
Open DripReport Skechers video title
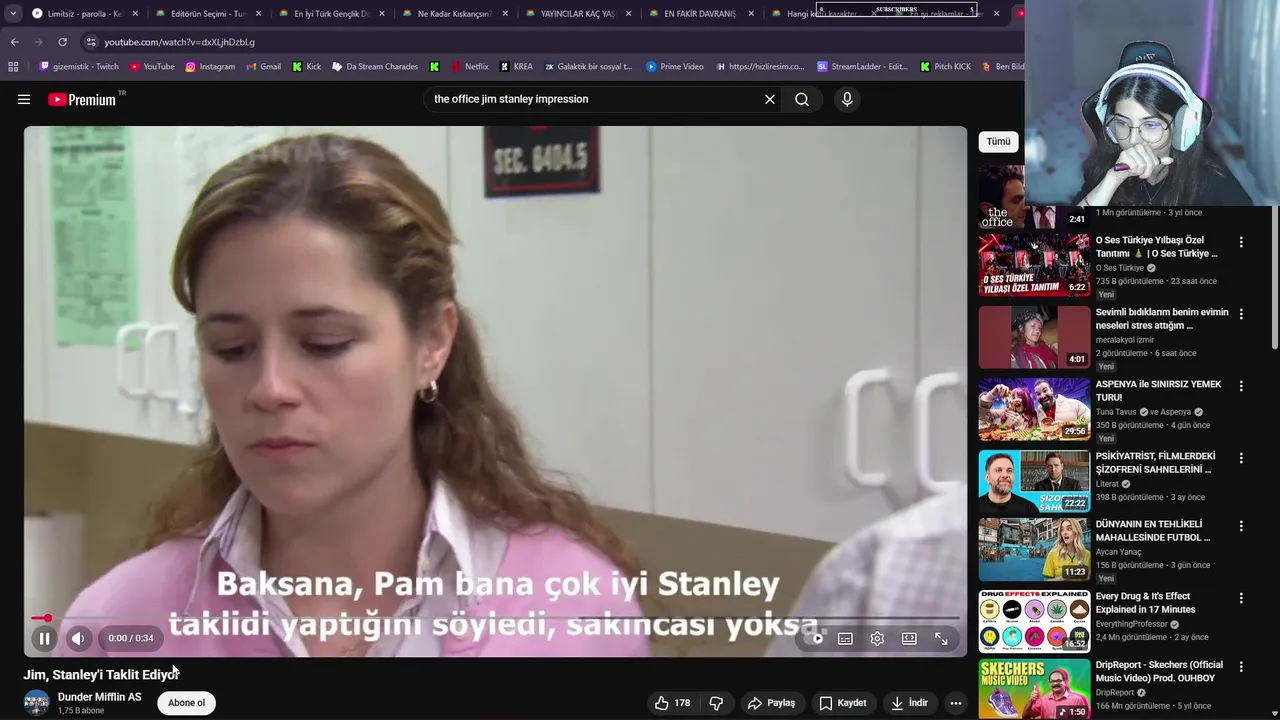coord(1159,671)
